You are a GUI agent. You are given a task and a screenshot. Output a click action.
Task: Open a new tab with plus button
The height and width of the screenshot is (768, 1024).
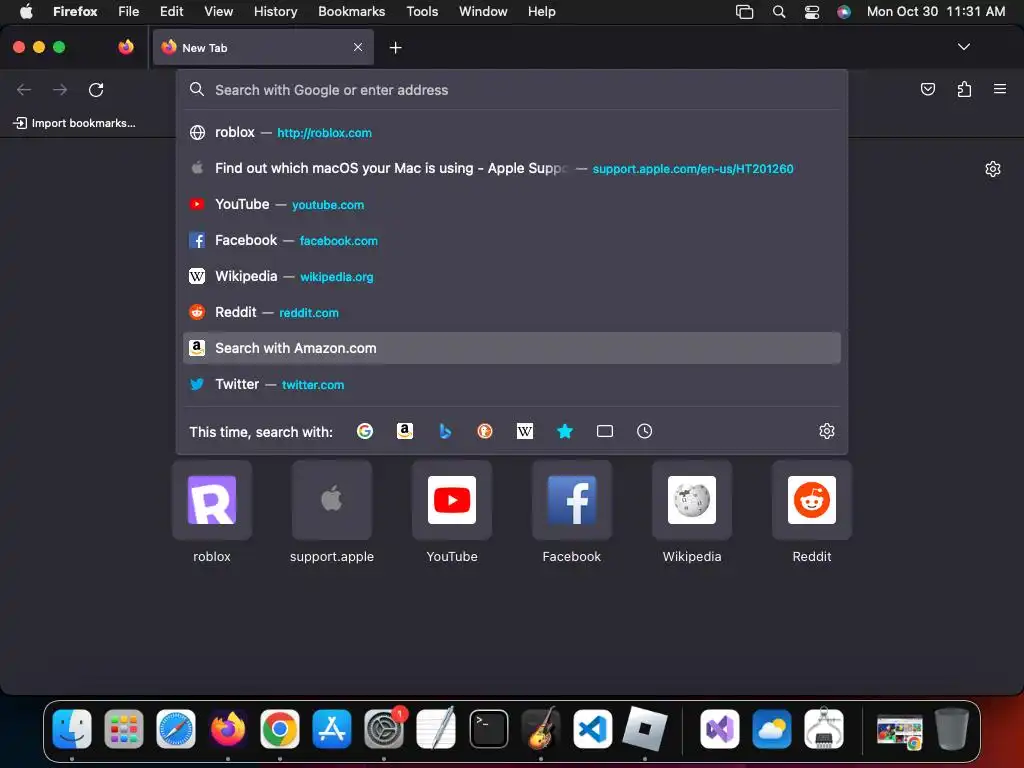point(395,48)
